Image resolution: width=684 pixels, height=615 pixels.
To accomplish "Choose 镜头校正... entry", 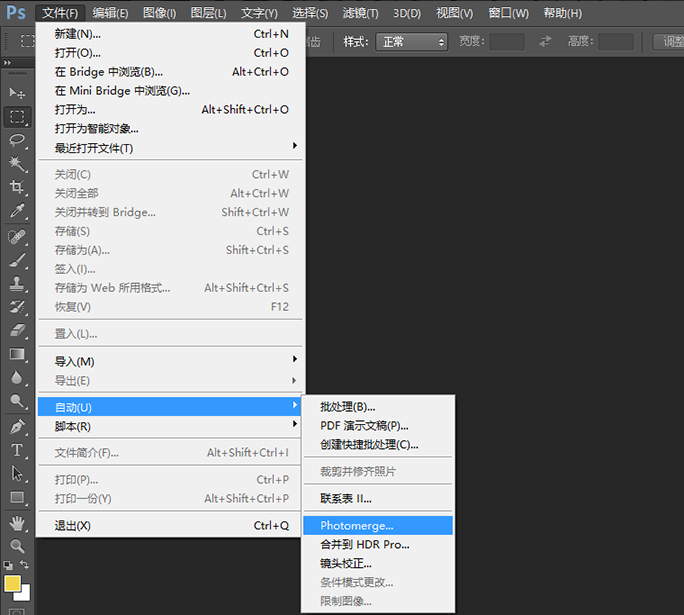I will (378, 564).
